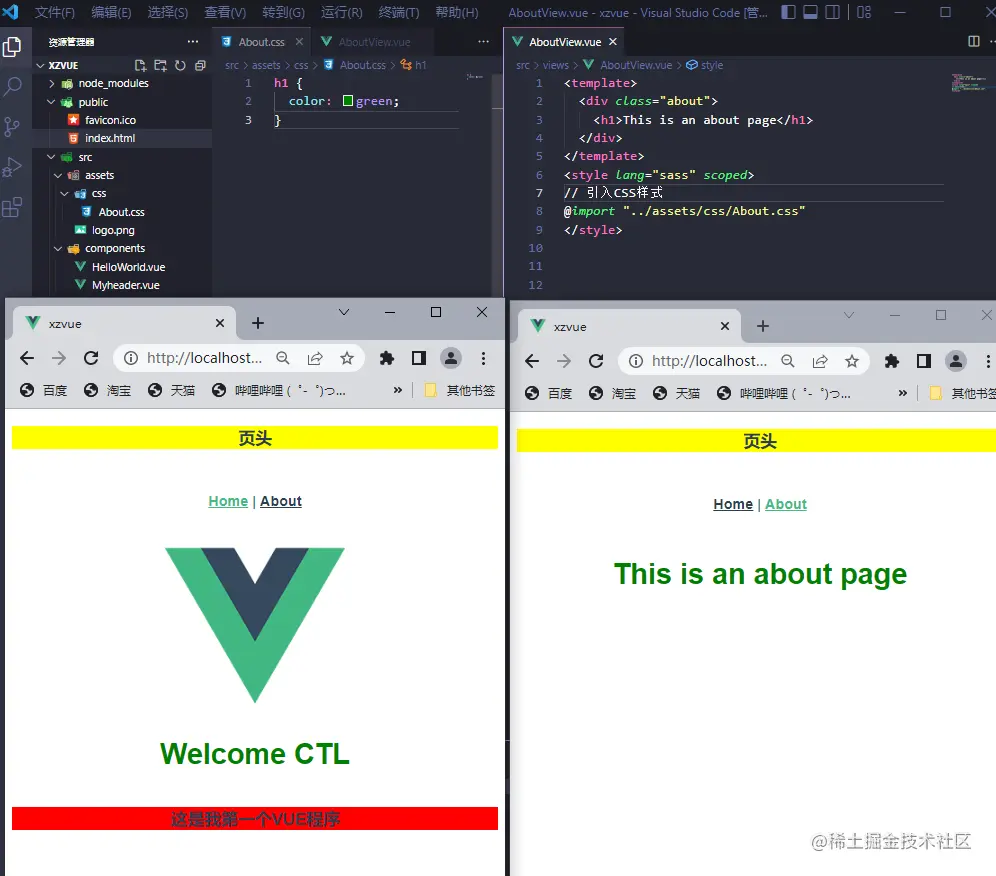Open tab search chevron in left Chrome

(344, 312)
